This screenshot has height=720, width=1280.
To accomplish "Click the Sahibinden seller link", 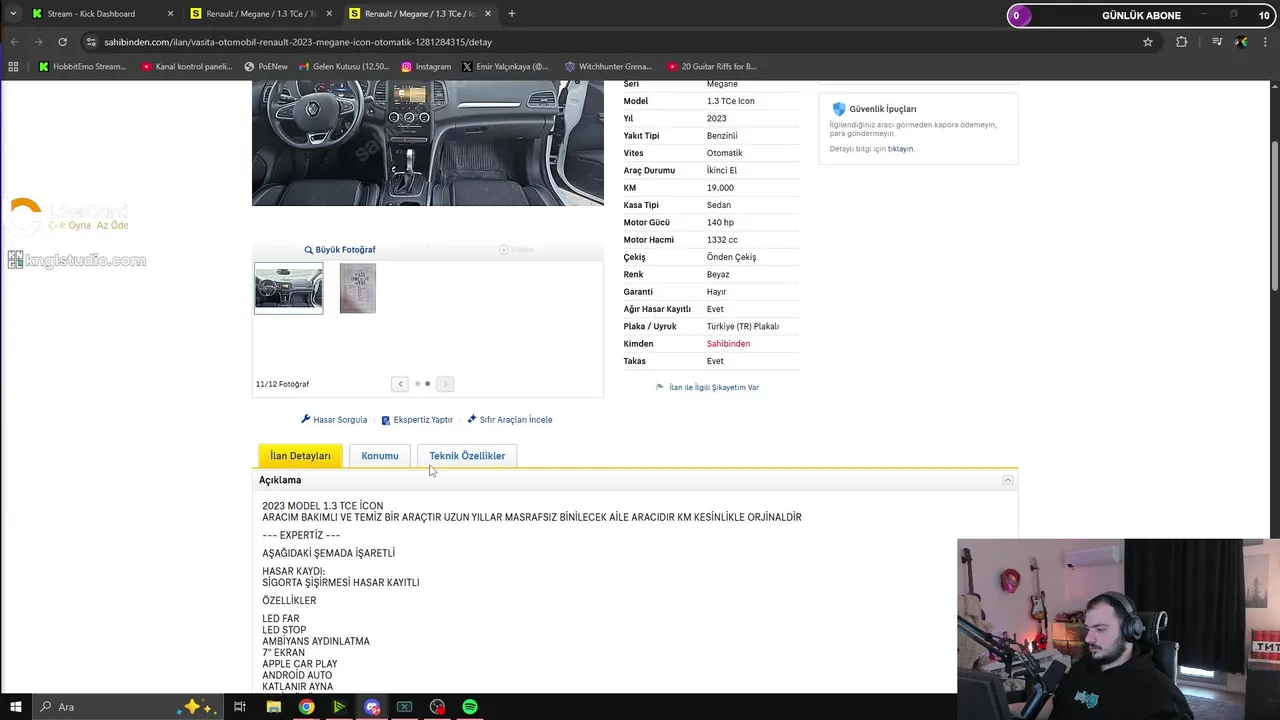I will click(728, 344).
